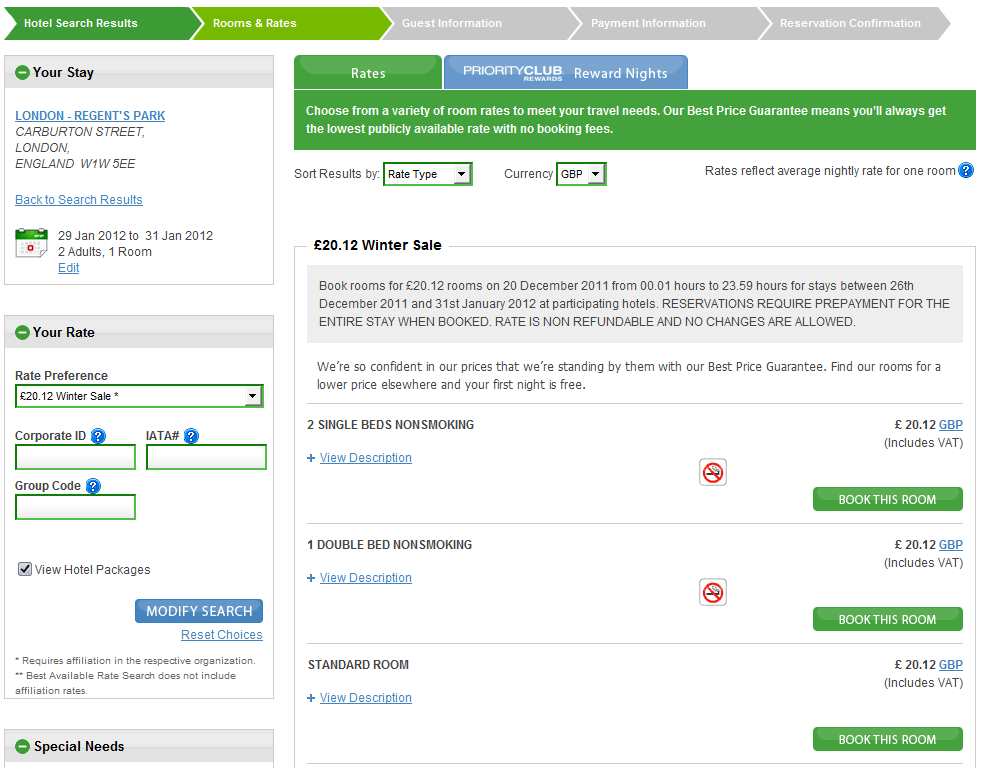Screen dimensions: 981x769
Task: Click no-smoking icon for 2 Single Beds room
Action: 713,472
